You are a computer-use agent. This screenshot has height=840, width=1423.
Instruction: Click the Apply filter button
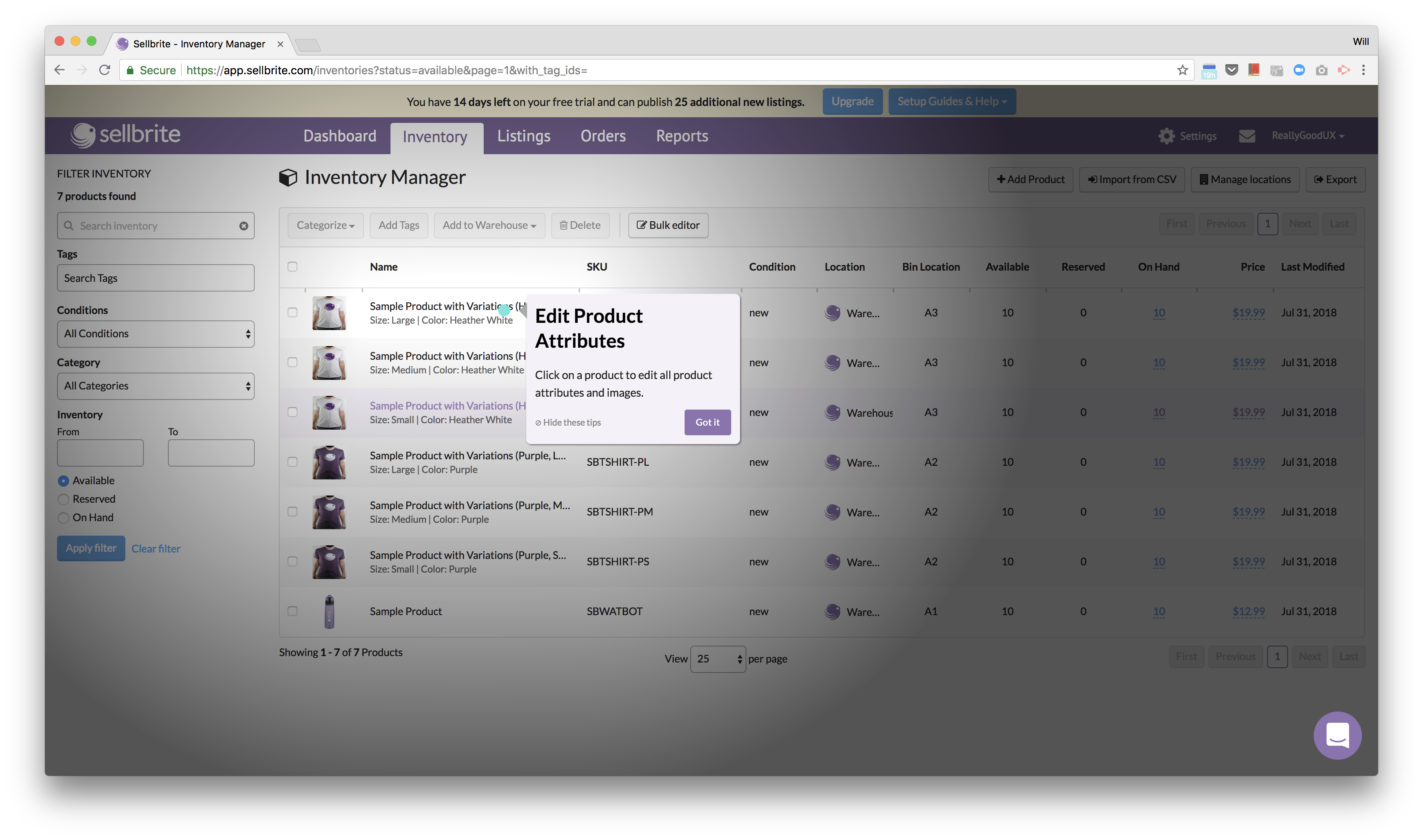pos(91,548)
